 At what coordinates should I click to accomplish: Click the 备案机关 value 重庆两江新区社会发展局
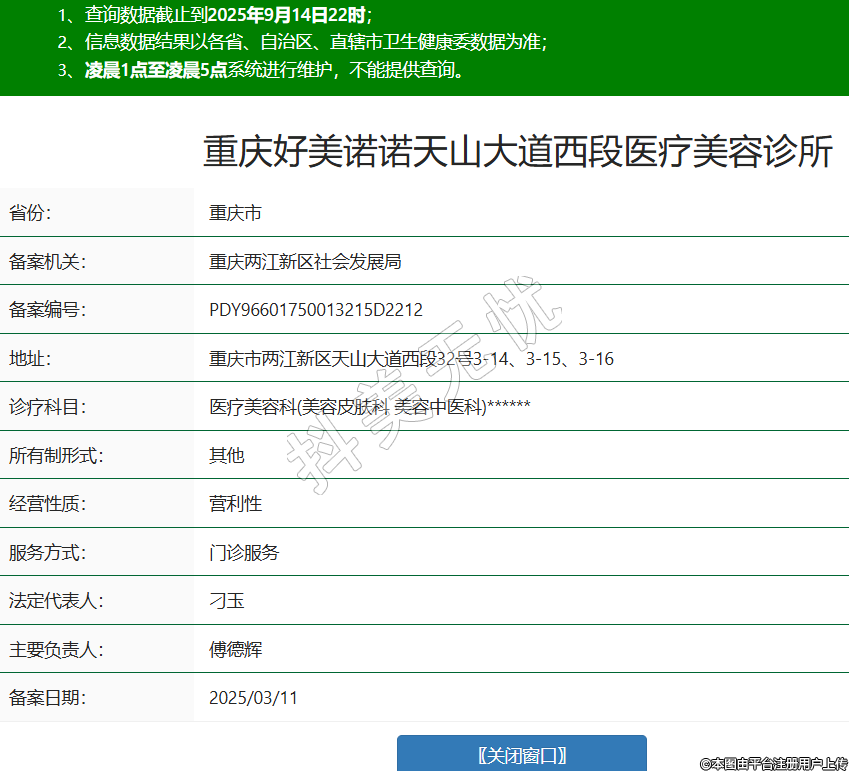[305, 262]
